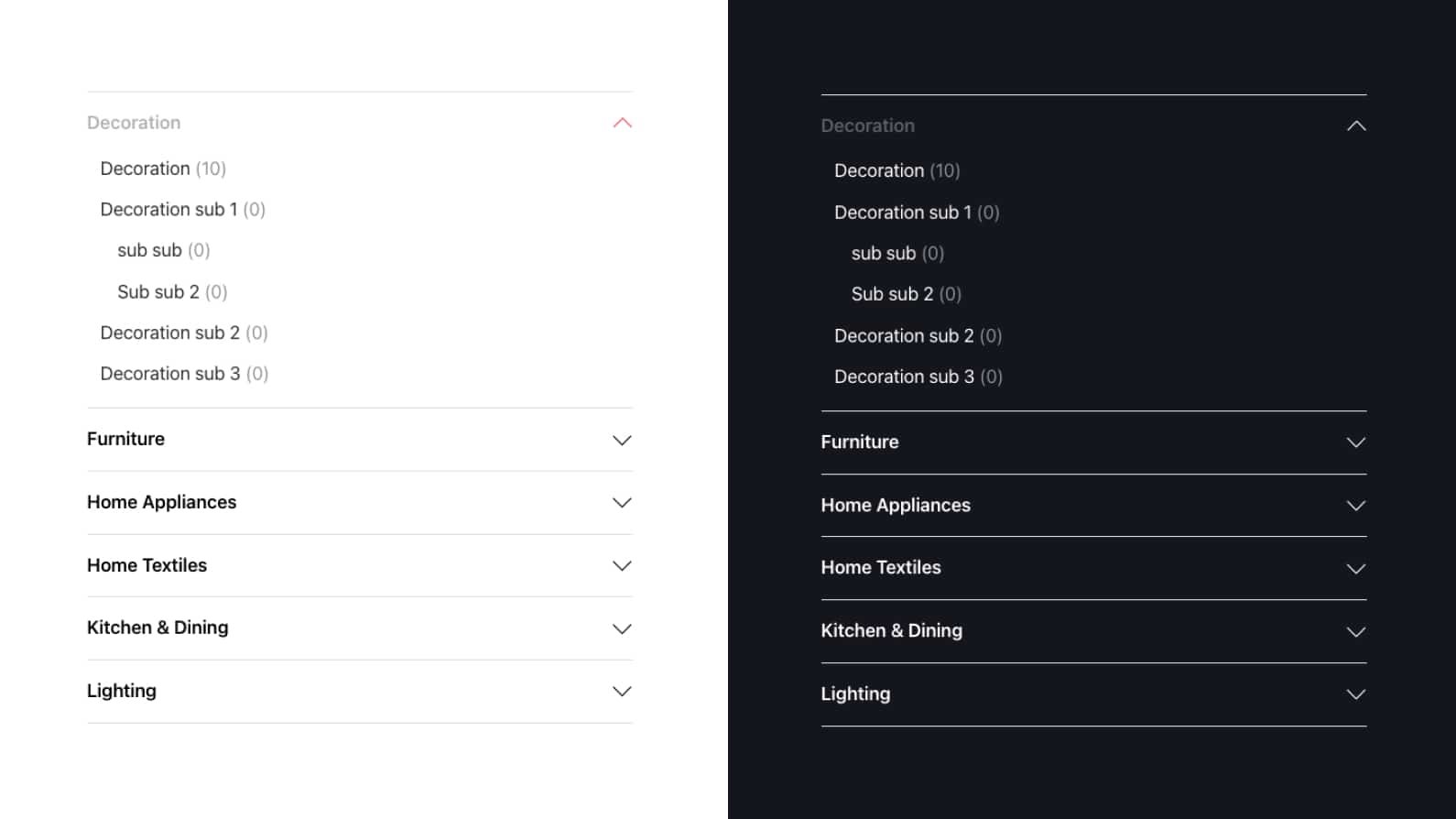Select lowercase 'sub sub (0)' in light panel
1456x819 pixels.
point(164,250)
